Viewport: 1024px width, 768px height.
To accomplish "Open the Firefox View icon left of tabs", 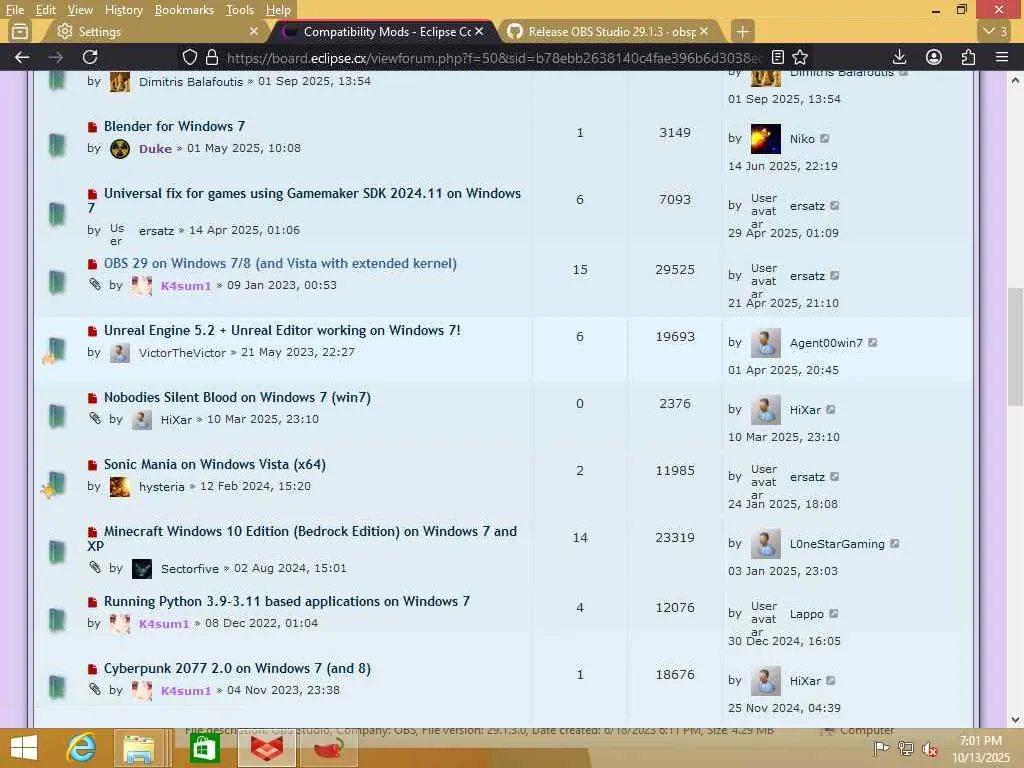I will point(20,31).
